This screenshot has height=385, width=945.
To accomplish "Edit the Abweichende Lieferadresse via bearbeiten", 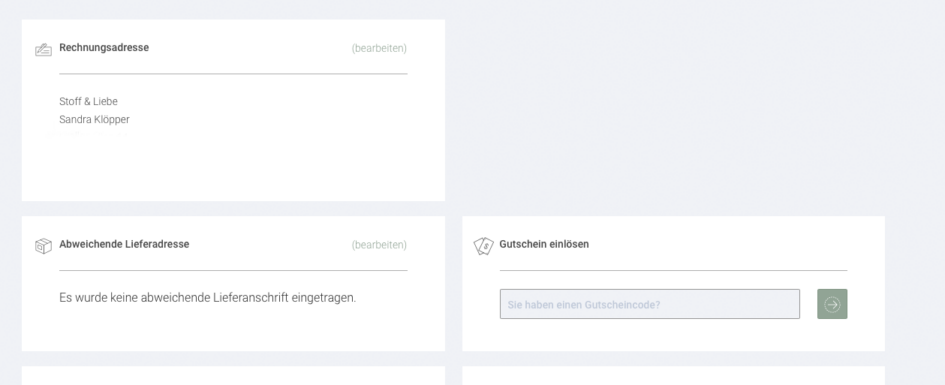I will coord(379,245).
